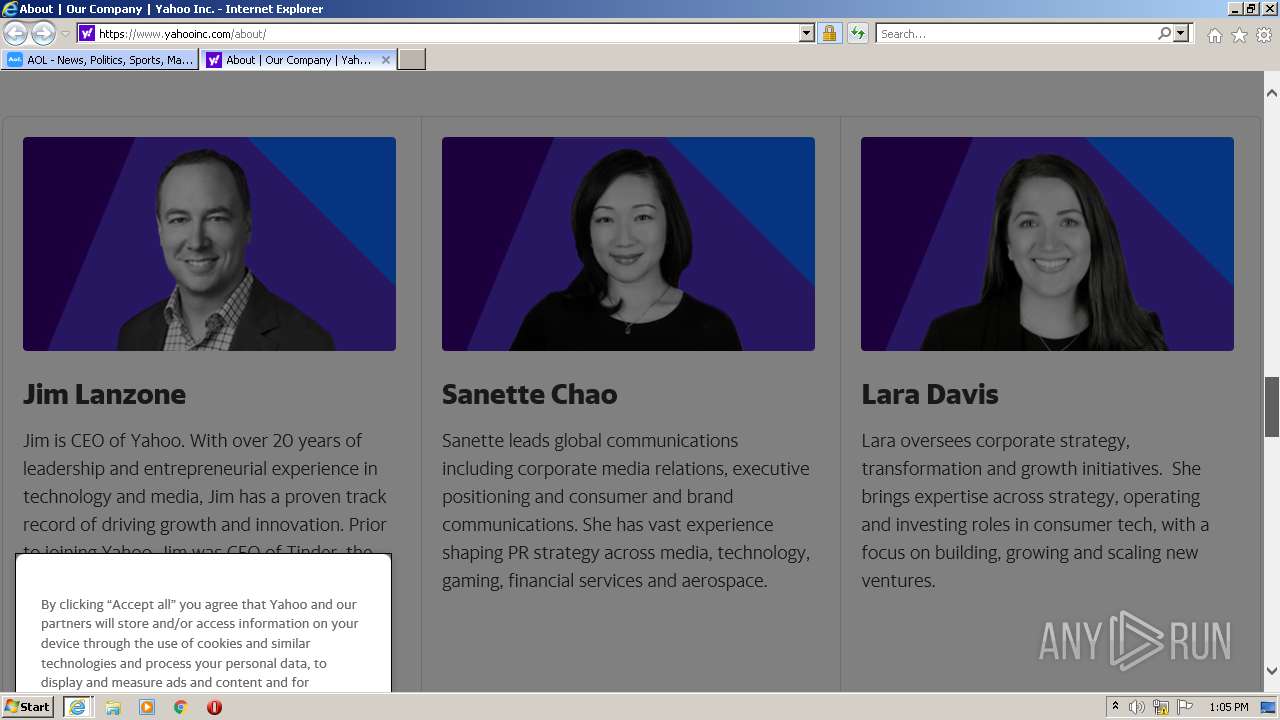Open the browser Home page icon

pyautogui.click(x=1215, y=35)
